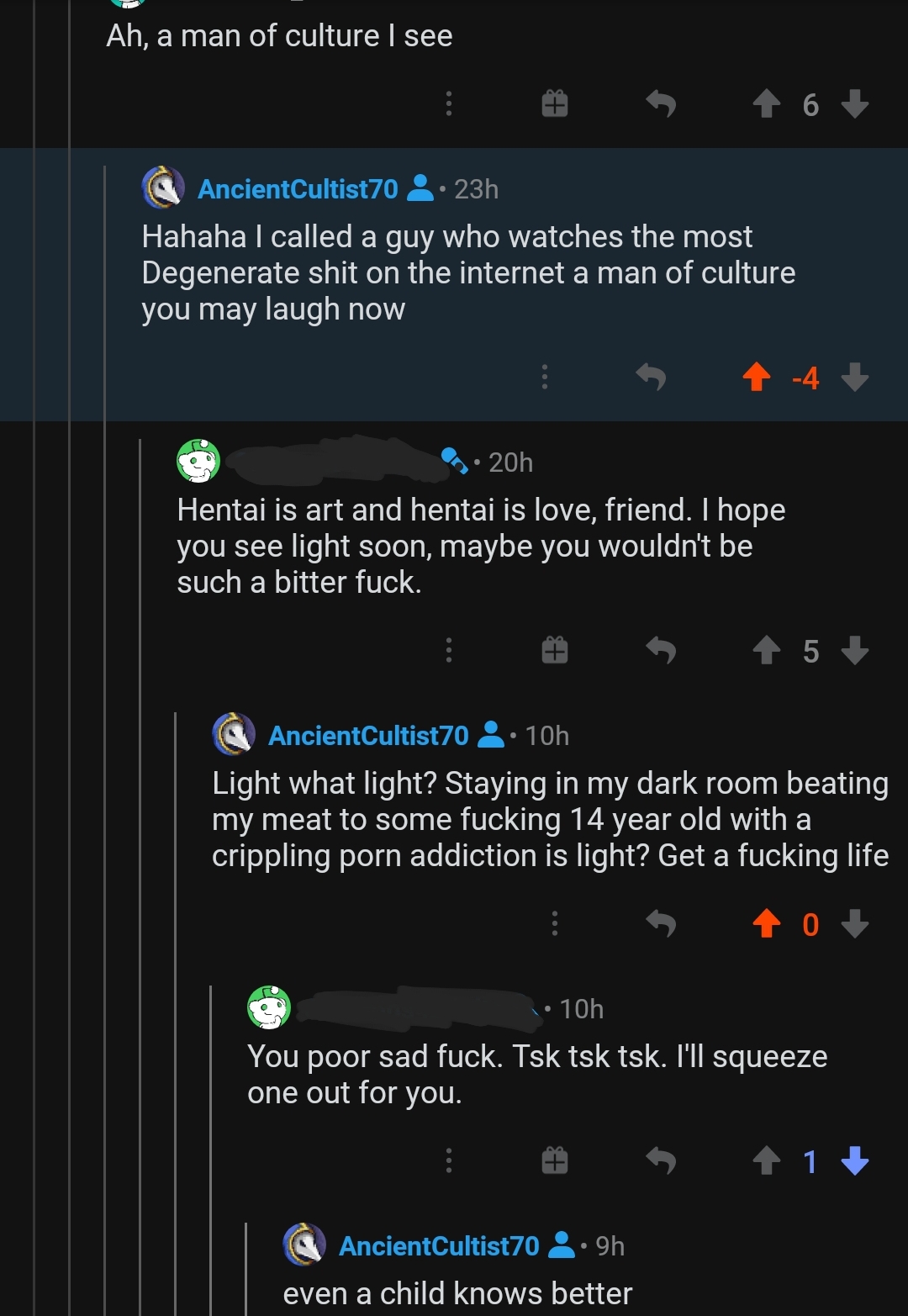Open the overflow menu below 'Ah, a man of culture'

(x=449, y=104)
